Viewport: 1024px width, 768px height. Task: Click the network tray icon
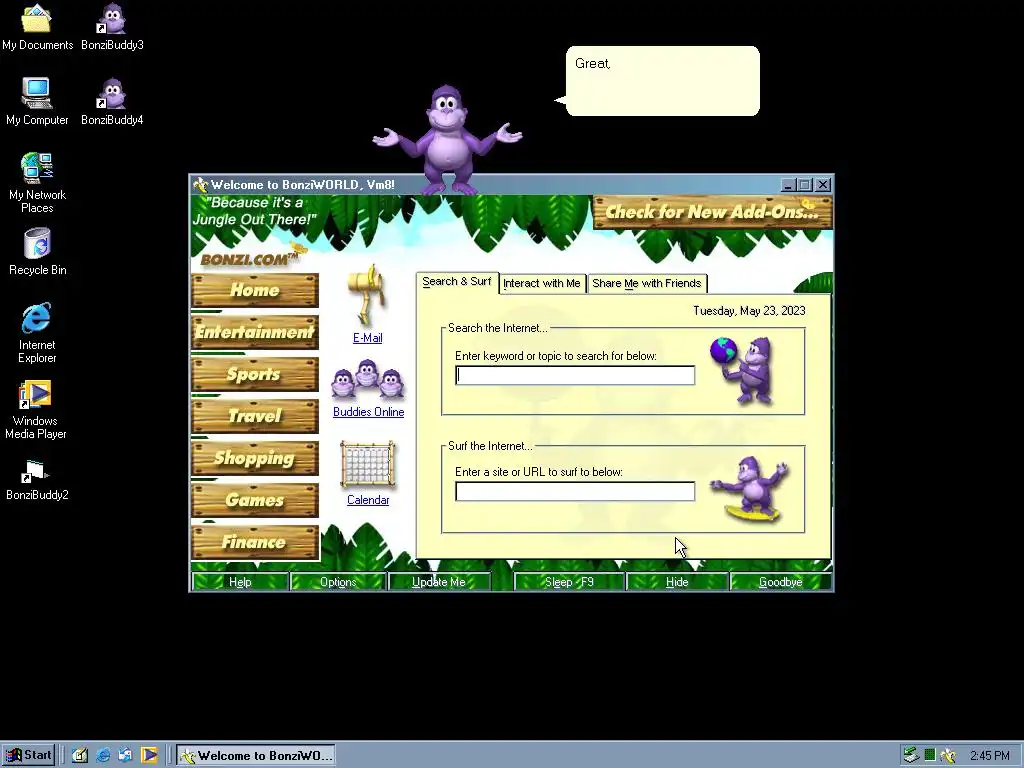point(912,756)
